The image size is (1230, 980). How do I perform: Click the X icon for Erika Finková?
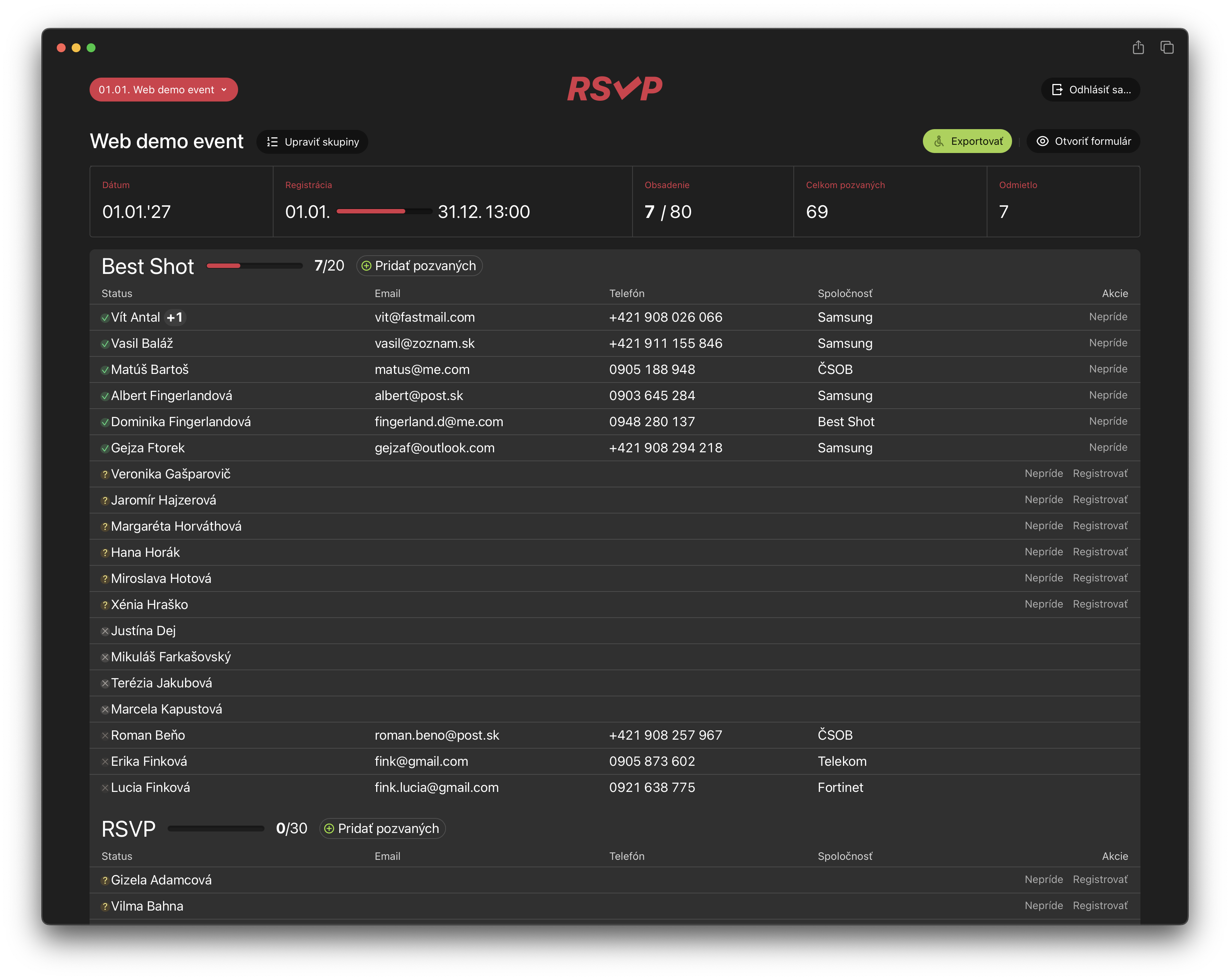click(x=105, y=762)
